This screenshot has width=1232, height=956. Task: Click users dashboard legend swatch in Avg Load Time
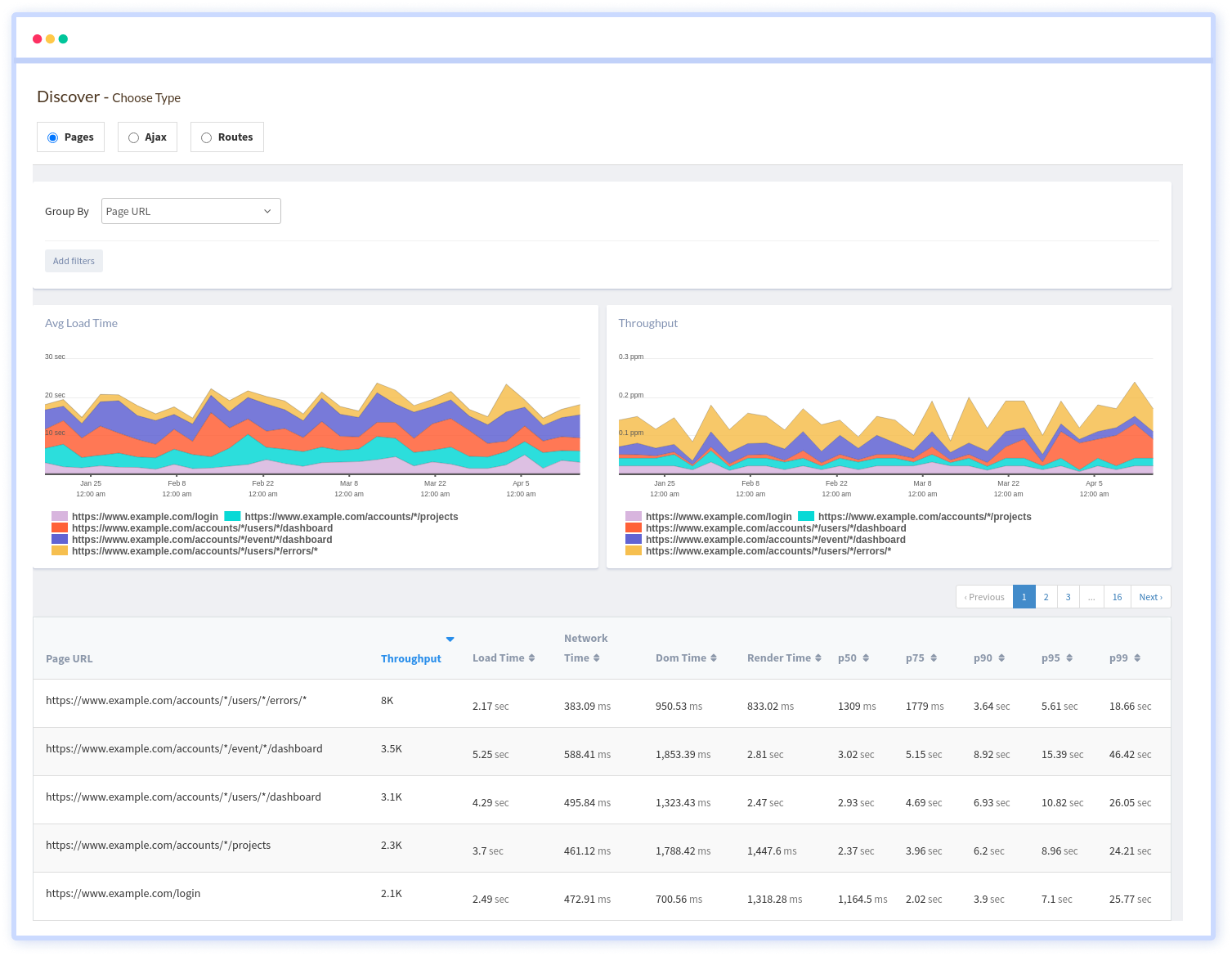pyautogui.click(x=60, y=527)
